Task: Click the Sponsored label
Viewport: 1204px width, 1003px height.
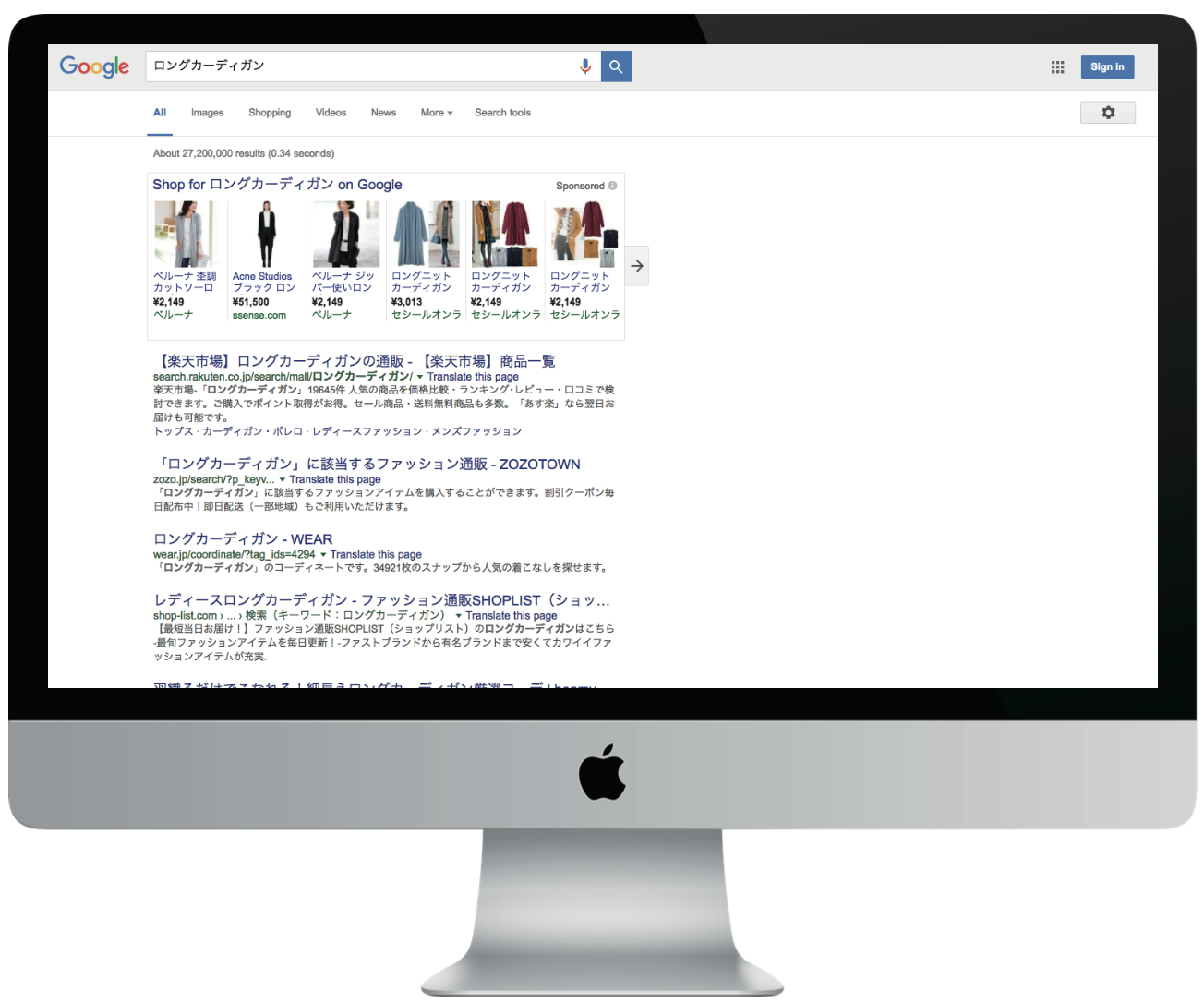Action: pyautogui.click(x=580, y=186)
